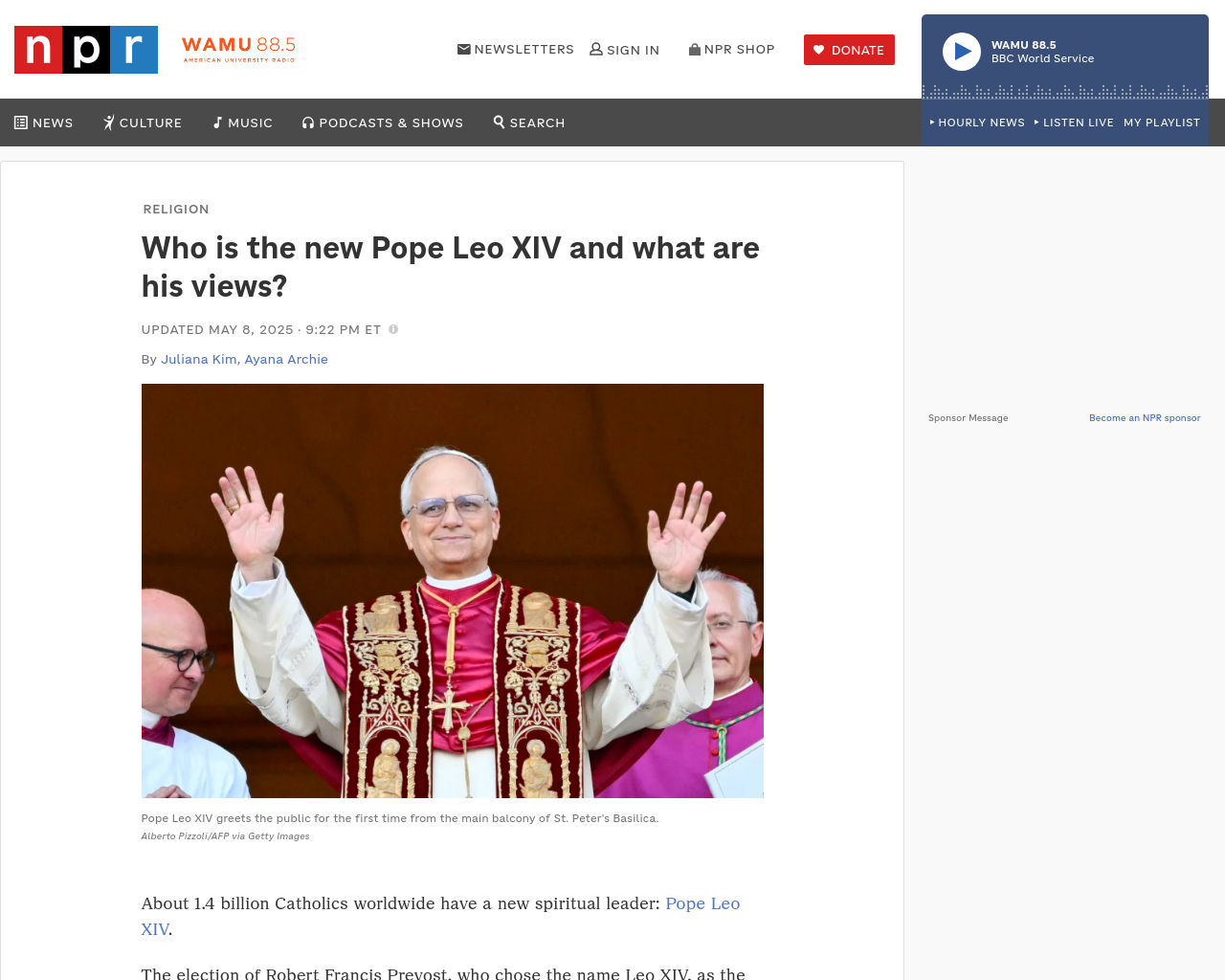Click the Donate button
1225x980 pixels.
pos(849,50)
